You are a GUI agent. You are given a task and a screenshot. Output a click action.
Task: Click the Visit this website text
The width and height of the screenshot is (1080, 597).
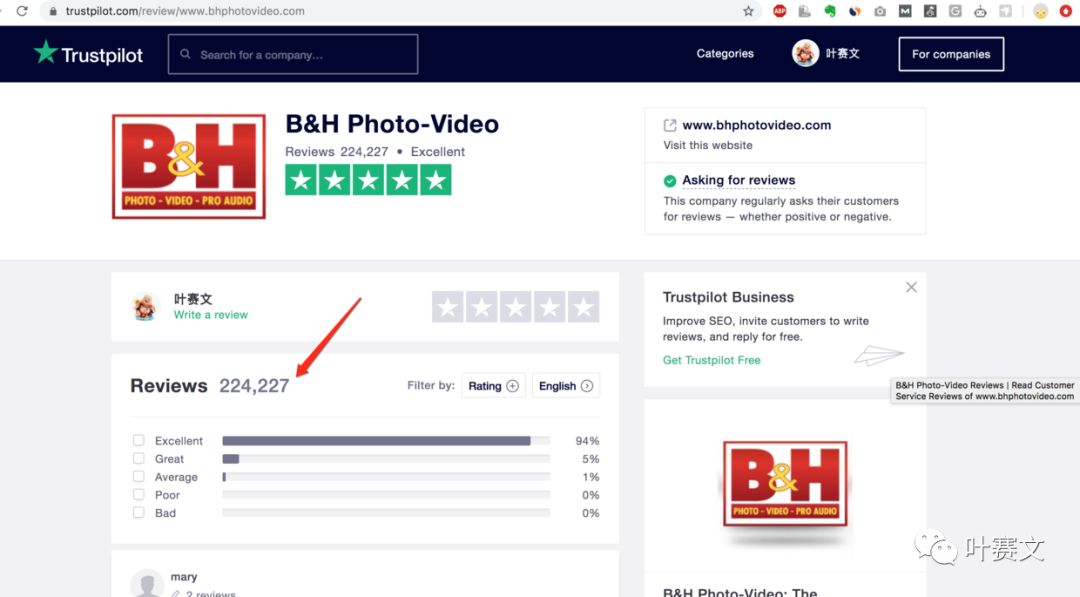pyautogui.click(x=707, y=145)
